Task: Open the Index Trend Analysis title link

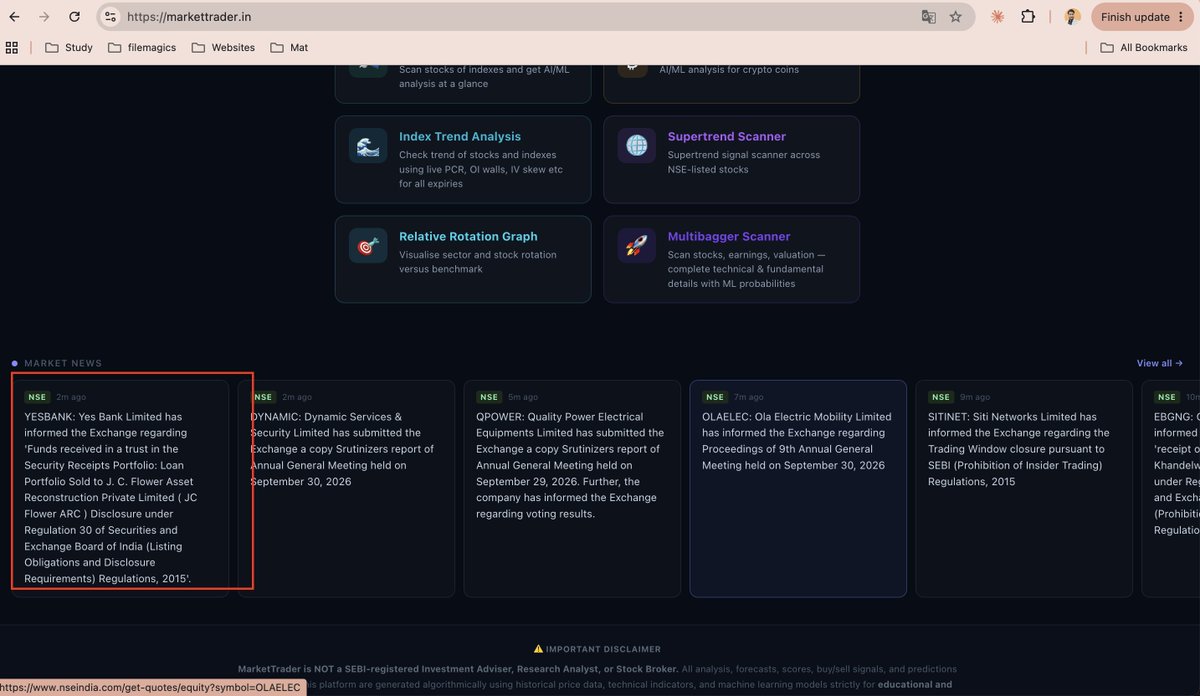Action: pos(460,137)
